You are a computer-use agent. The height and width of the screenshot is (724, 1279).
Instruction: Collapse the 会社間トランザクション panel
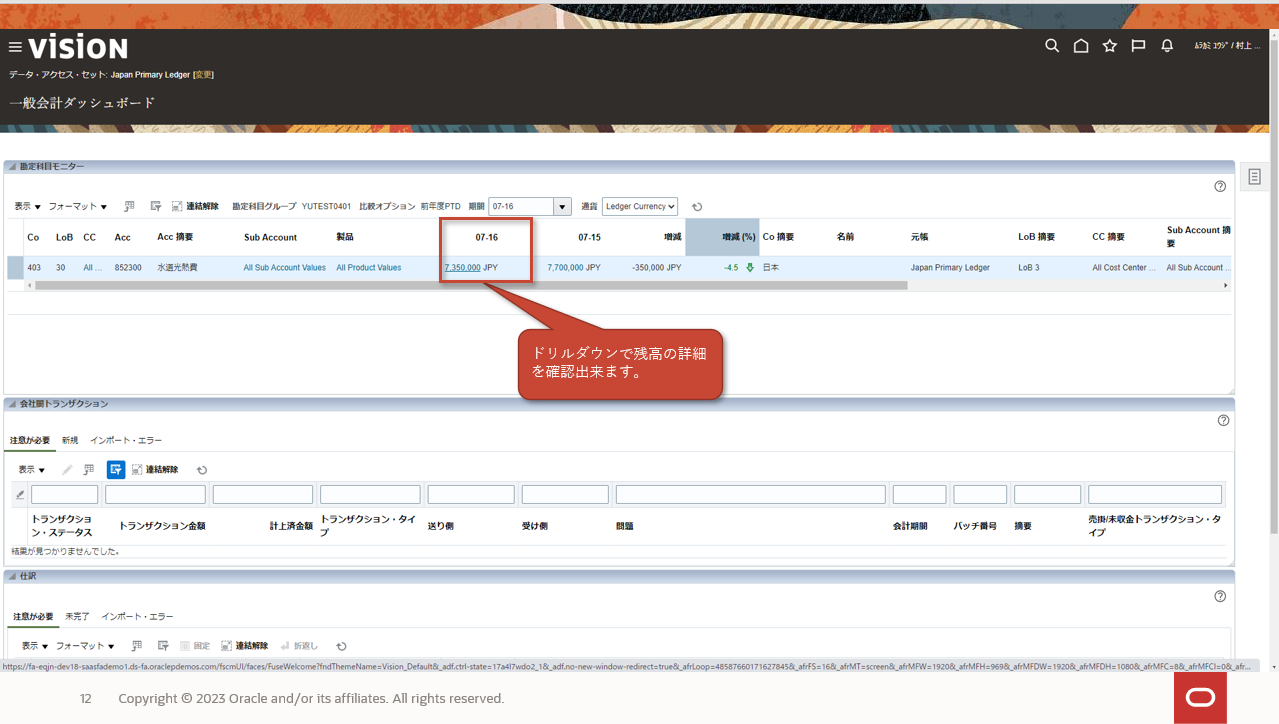[x=12, y=404]
